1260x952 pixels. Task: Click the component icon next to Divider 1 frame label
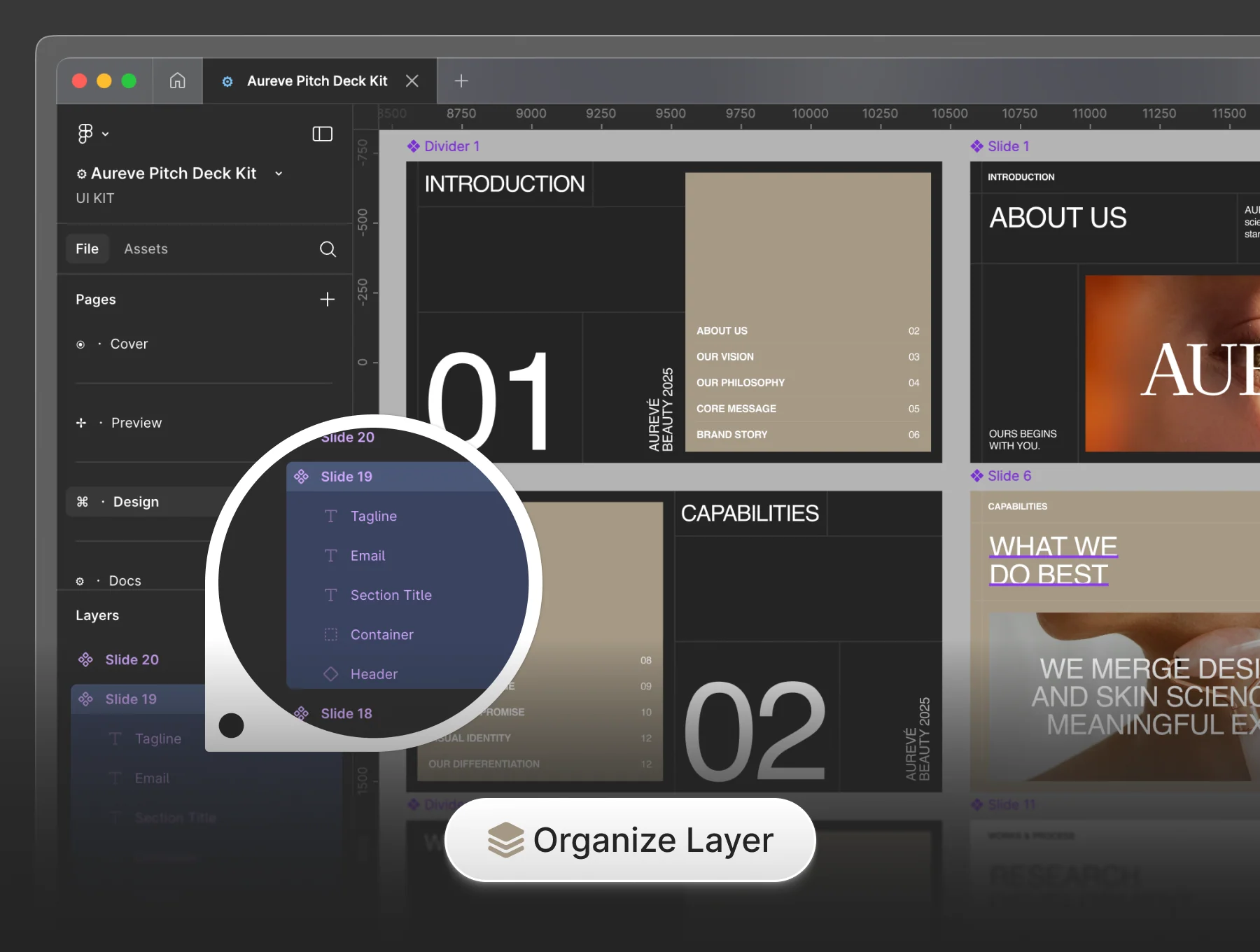click(414, 146)
